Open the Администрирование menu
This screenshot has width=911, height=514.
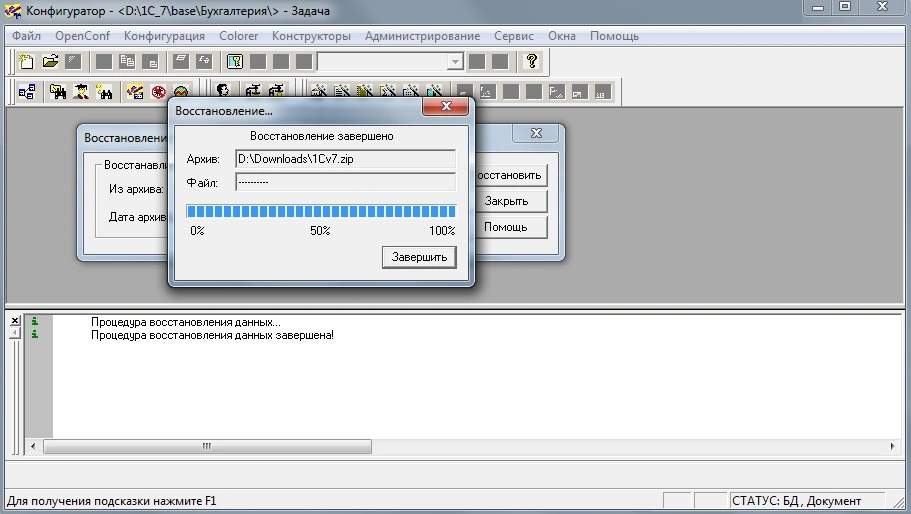pyautogui.click(x=422, y=36)
